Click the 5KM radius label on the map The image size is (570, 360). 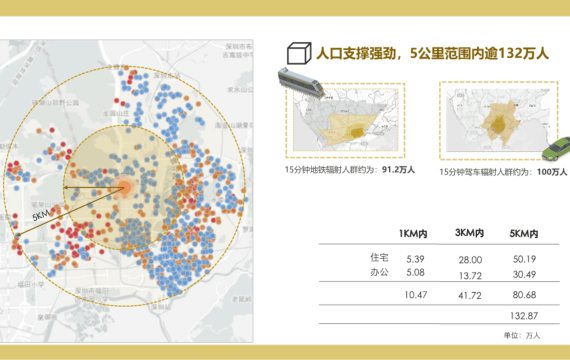coord(41,215)
